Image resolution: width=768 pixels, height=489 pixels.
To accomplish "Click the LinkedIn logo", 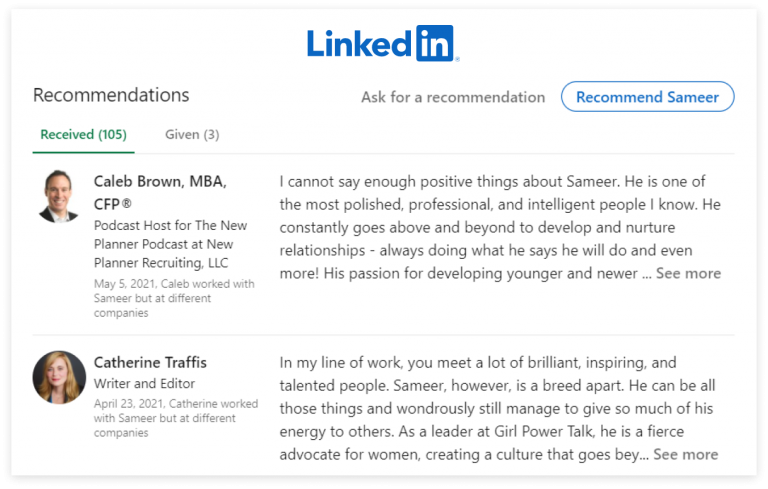I will coord(381,43).
